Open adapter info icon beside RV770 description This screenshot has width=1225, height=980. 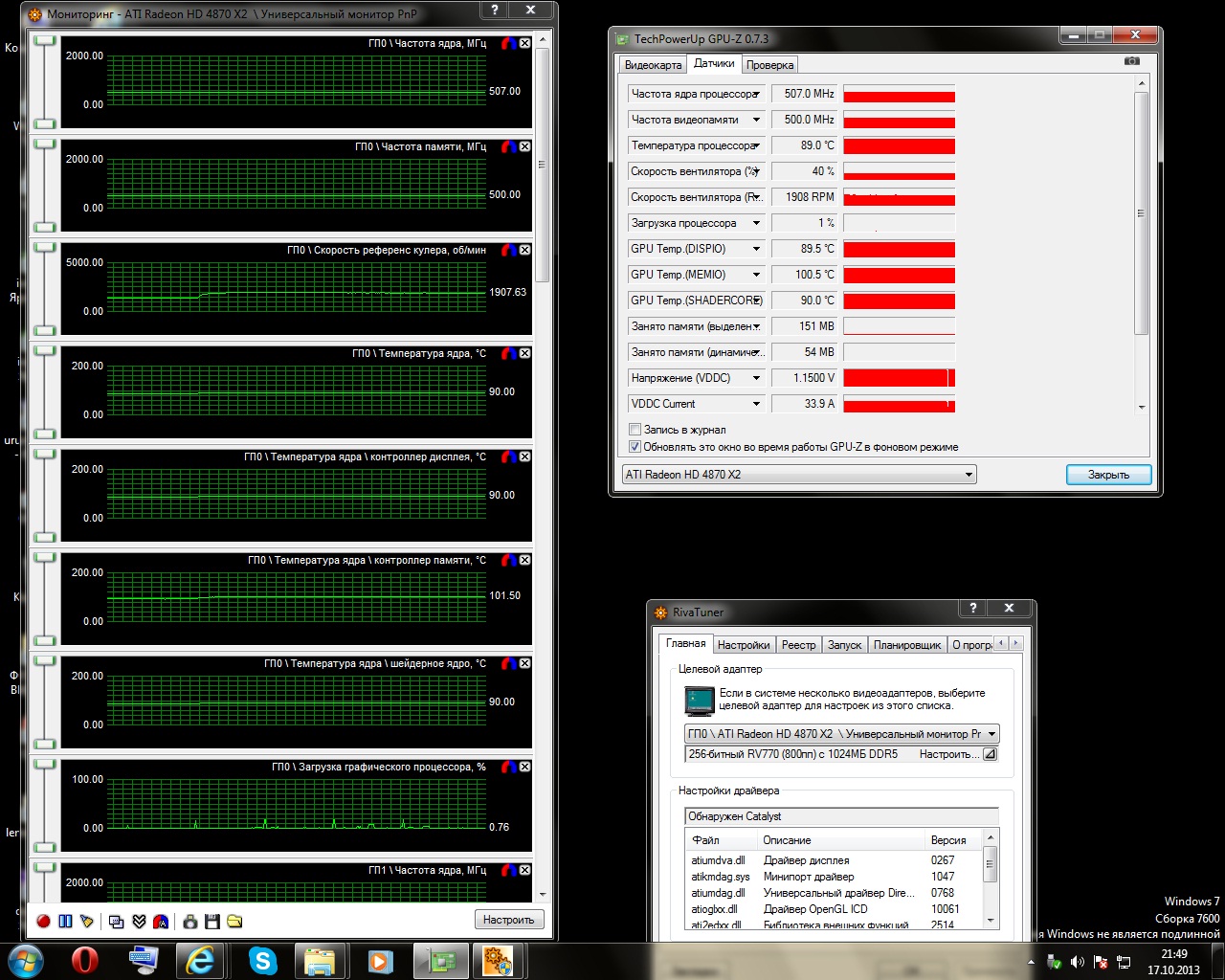tap(990, 754)
